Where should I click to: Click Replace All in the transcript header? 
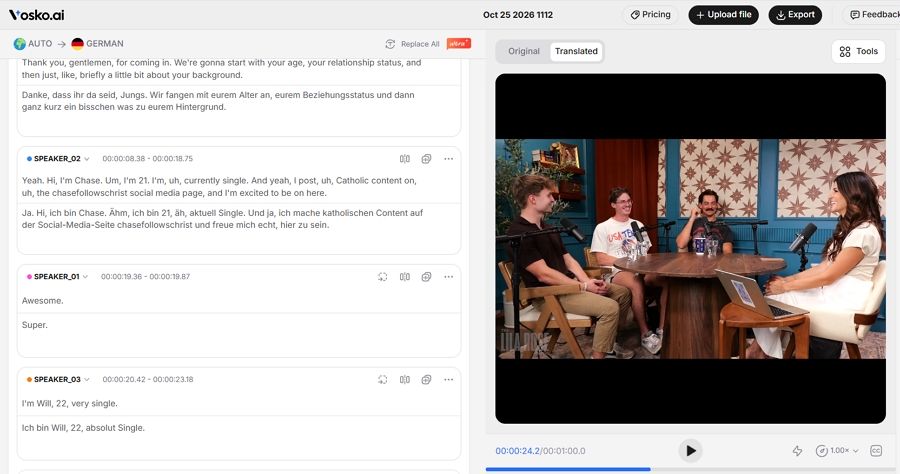click(x=420, y=44)
